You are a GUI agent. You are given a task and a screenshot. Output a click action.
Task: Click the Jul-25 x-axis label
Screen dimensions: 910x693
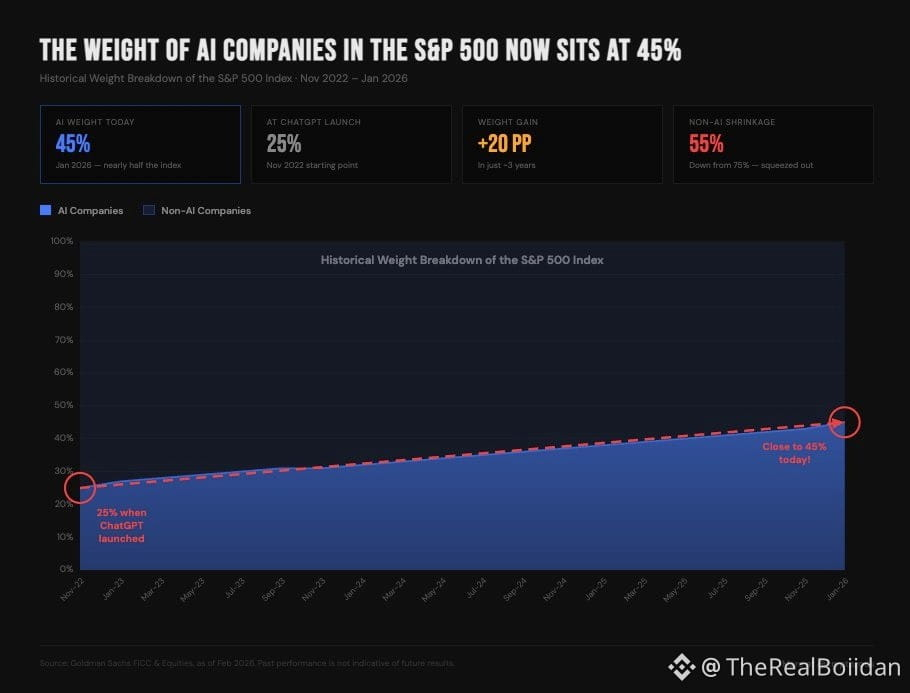(x=716, y=590)
